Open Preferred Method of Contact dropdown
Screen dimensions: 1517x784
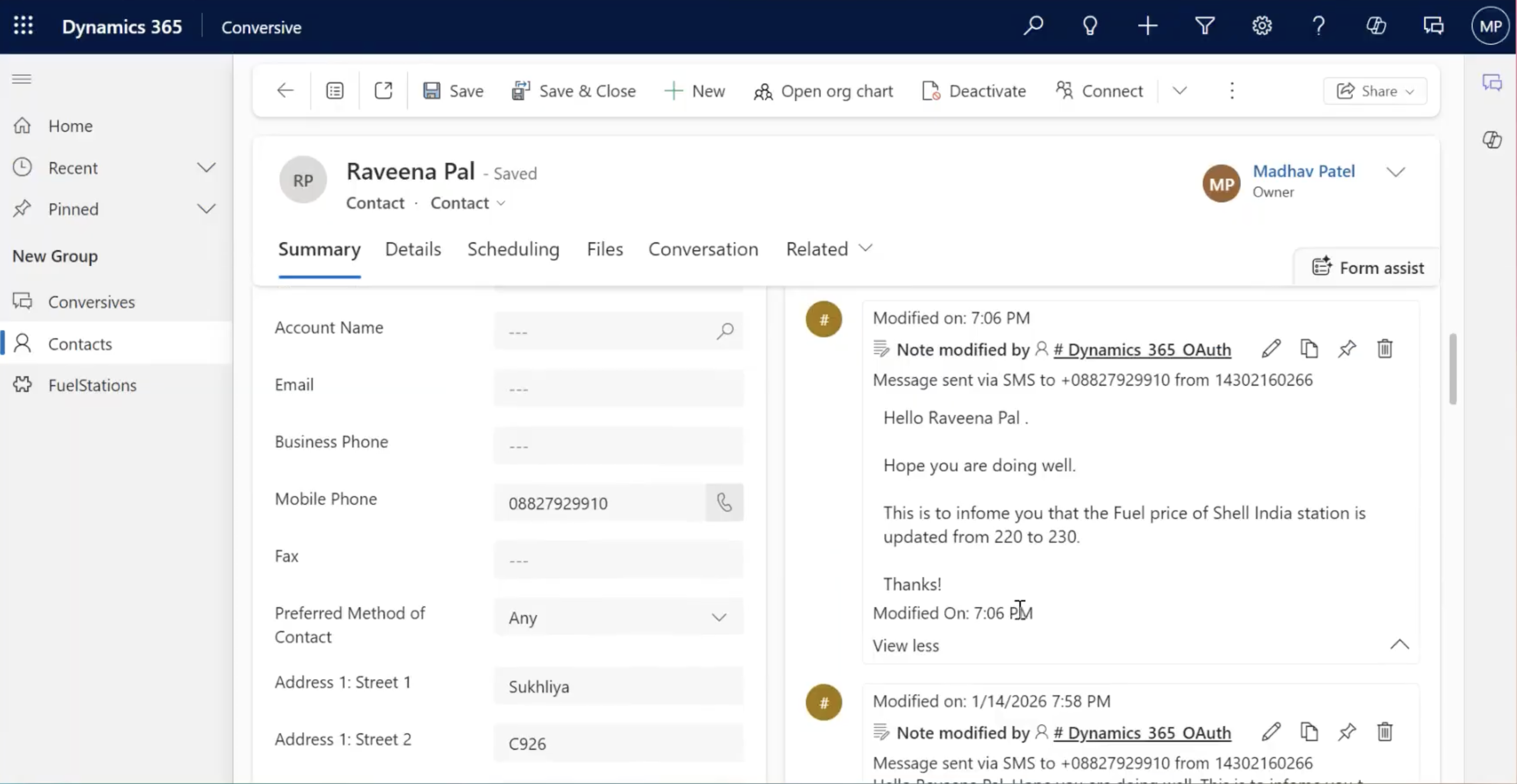[619, 618]
